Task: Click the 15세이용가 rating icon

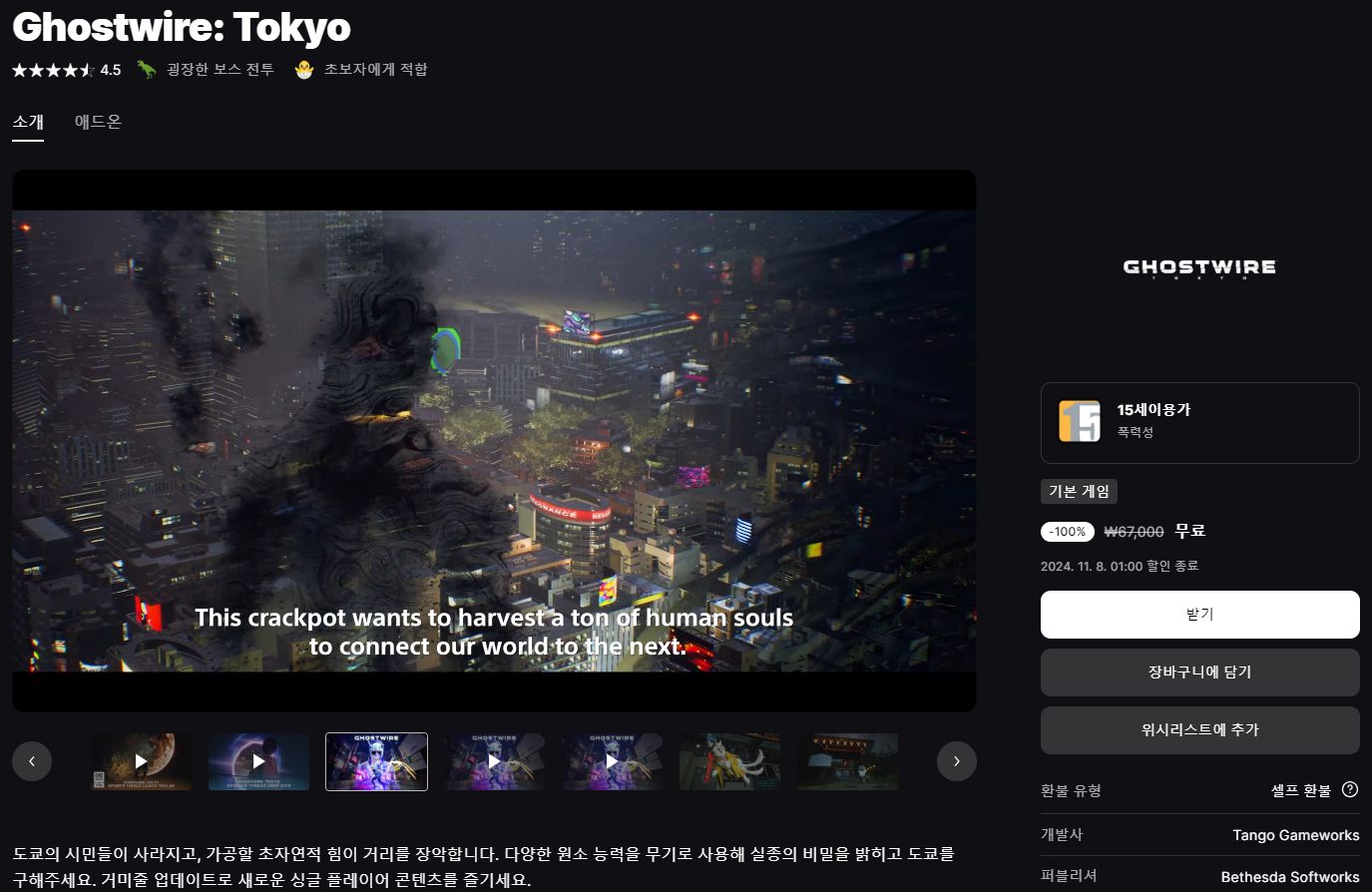Action: (1080, 421)
